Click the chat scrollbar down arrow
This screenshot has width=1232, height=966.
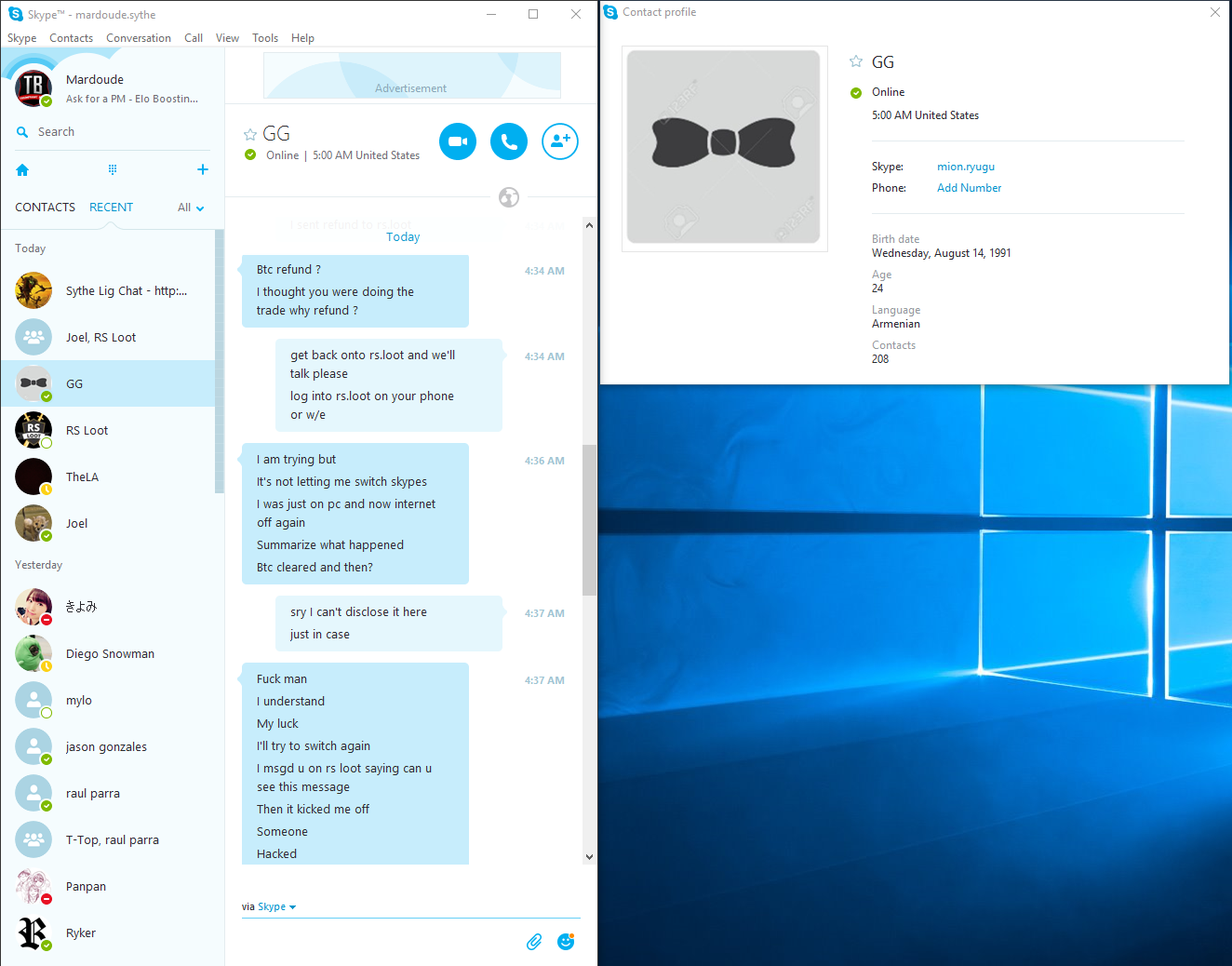coord(589,857)
